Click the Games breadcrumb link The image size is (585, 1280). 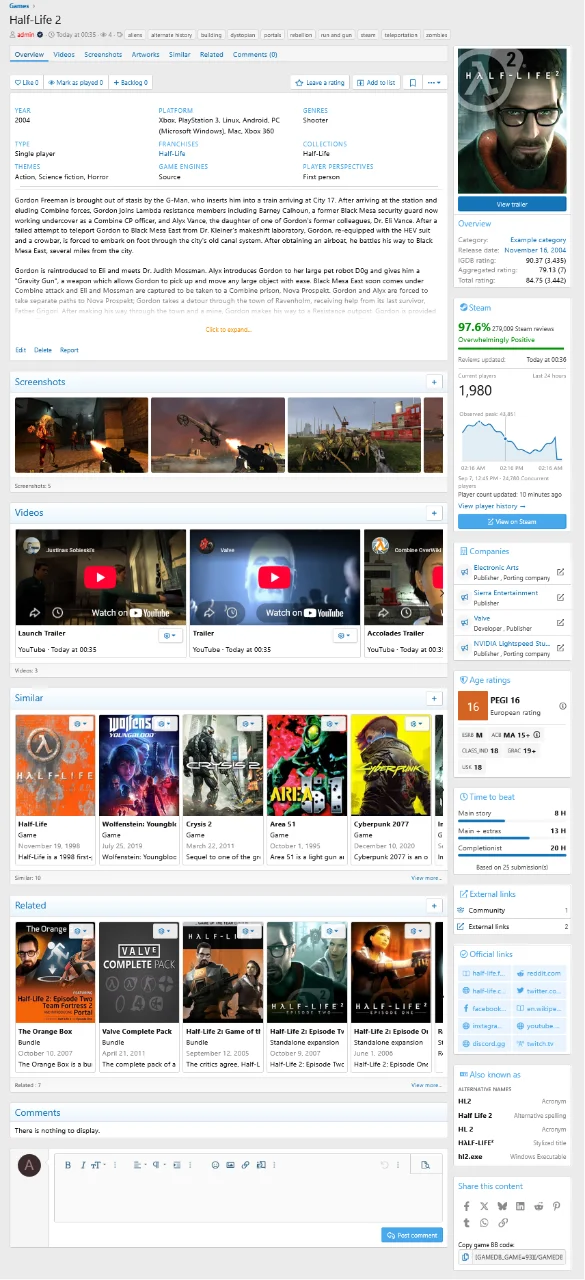click(18, 6)
